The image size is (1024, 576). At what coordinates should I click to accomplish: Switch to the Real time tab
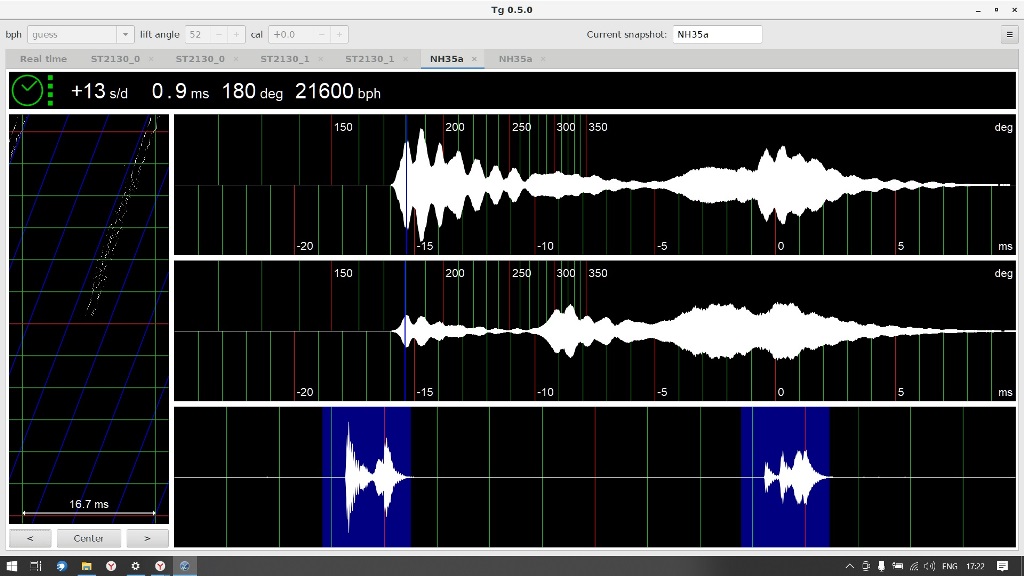click(43, 59)
